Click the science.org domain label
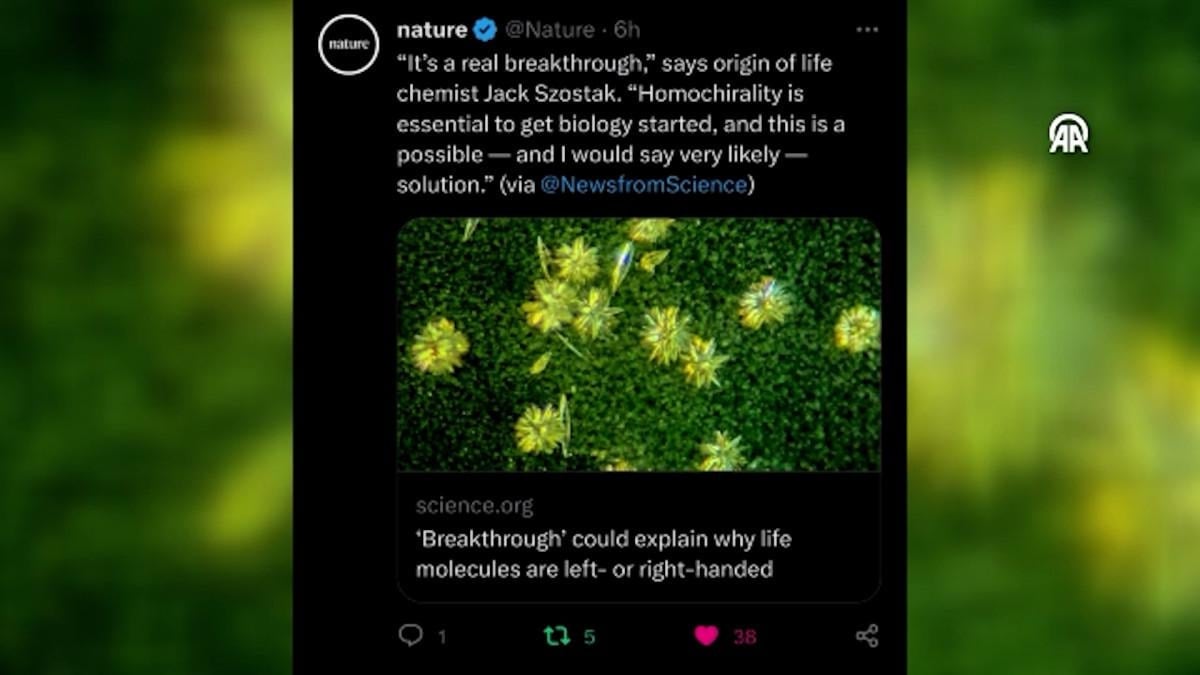Screen dimensions: 1200x675 pos(474,505)
